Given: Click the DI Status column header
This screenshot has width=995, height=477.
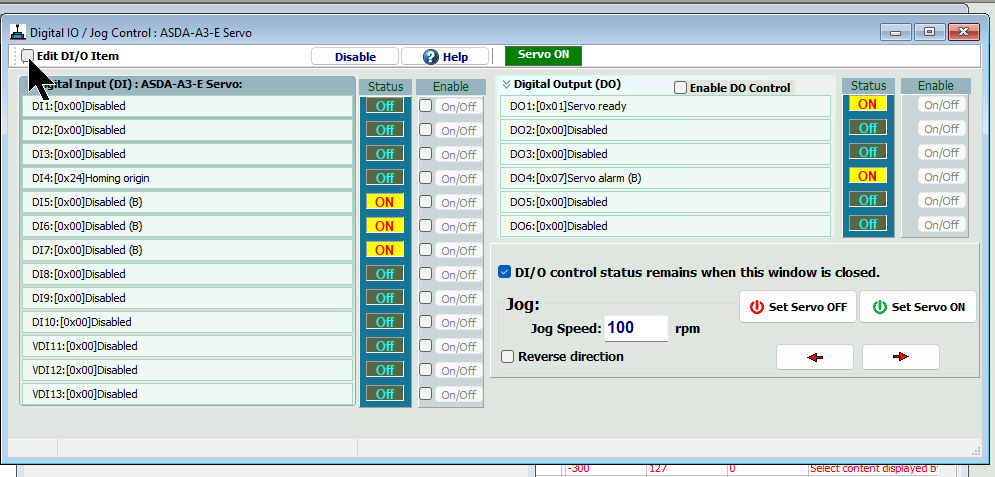Looking at the screenshot, I should tap(385, 87).
